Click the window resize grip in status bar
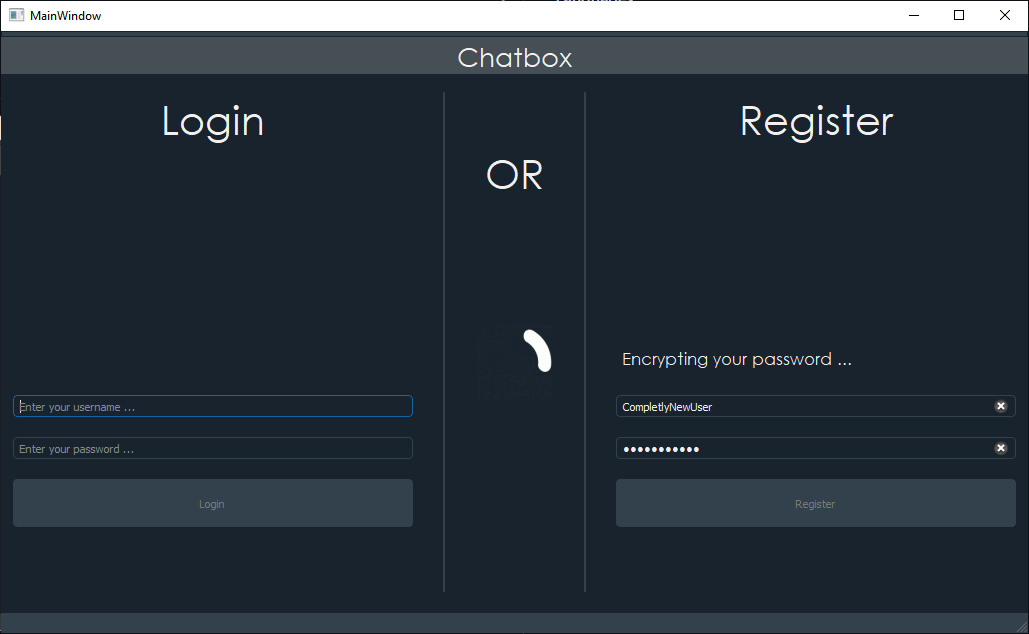1029x634 pixels. (x=1021, y=626)
